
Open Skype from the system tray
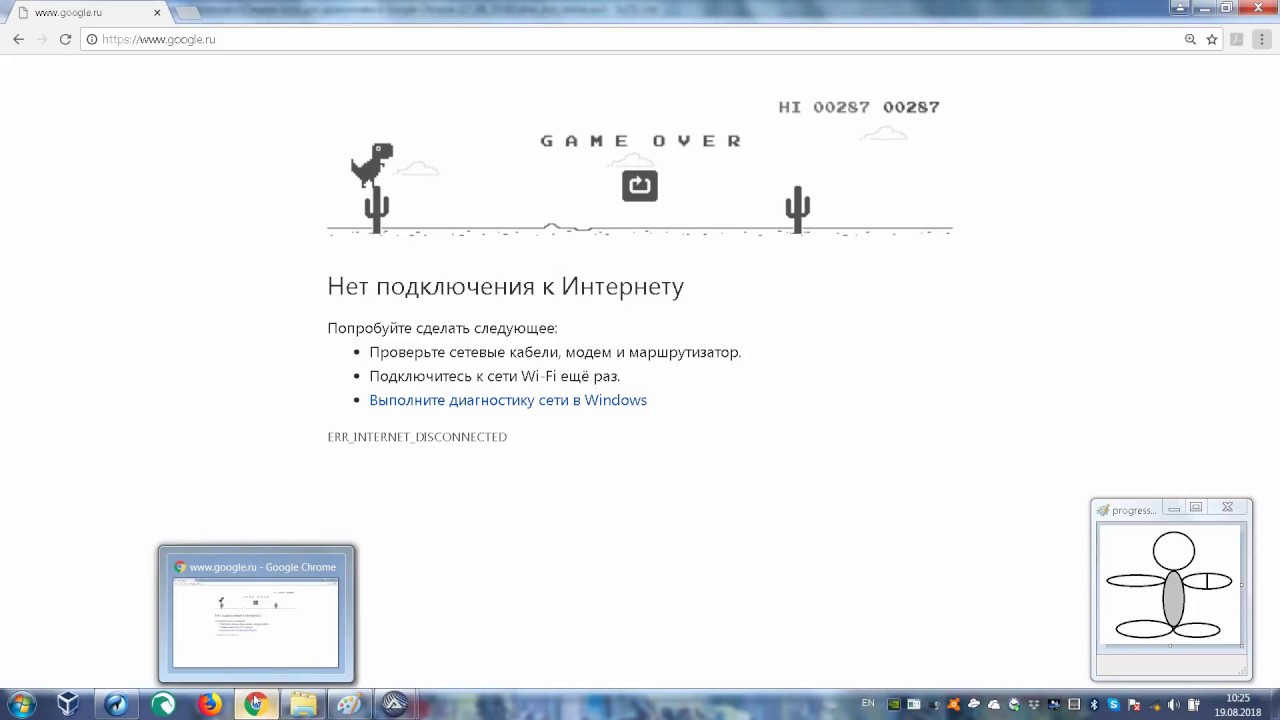pos(1113,704)
